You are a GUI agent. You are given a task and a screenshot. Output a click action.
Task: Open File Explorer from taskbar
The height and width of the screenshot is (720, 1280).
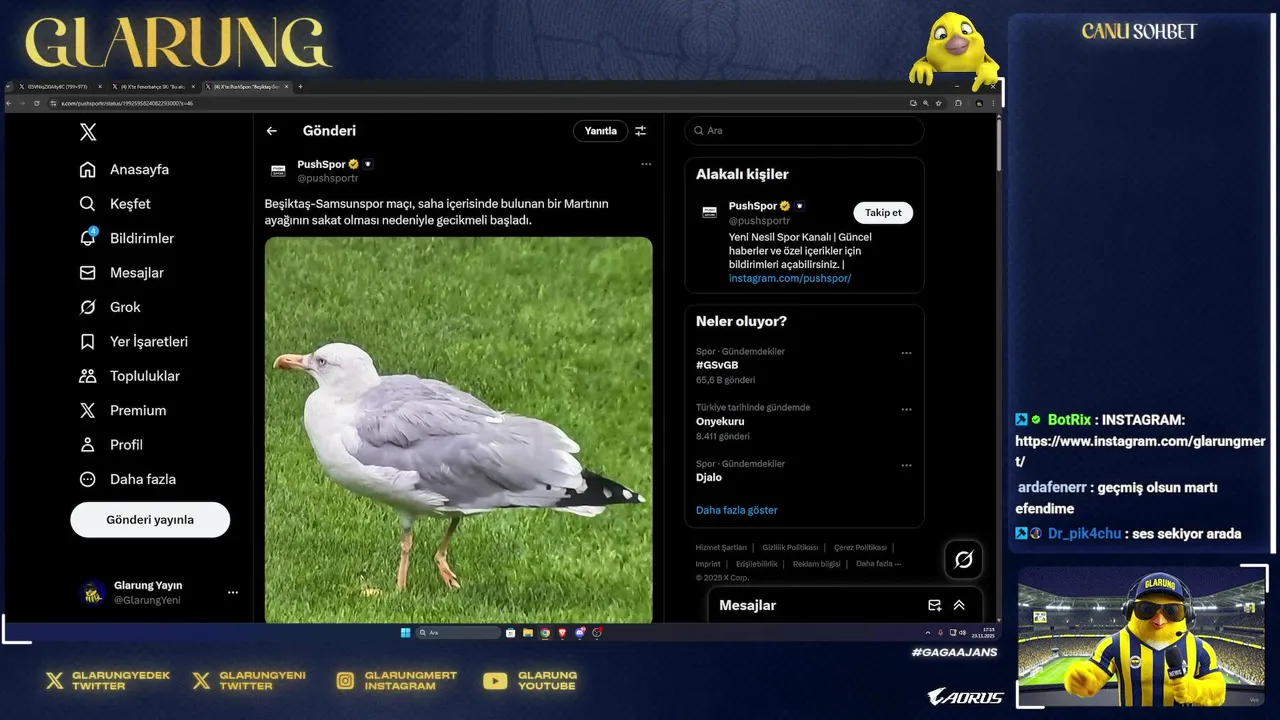click(x=528, y=633)
